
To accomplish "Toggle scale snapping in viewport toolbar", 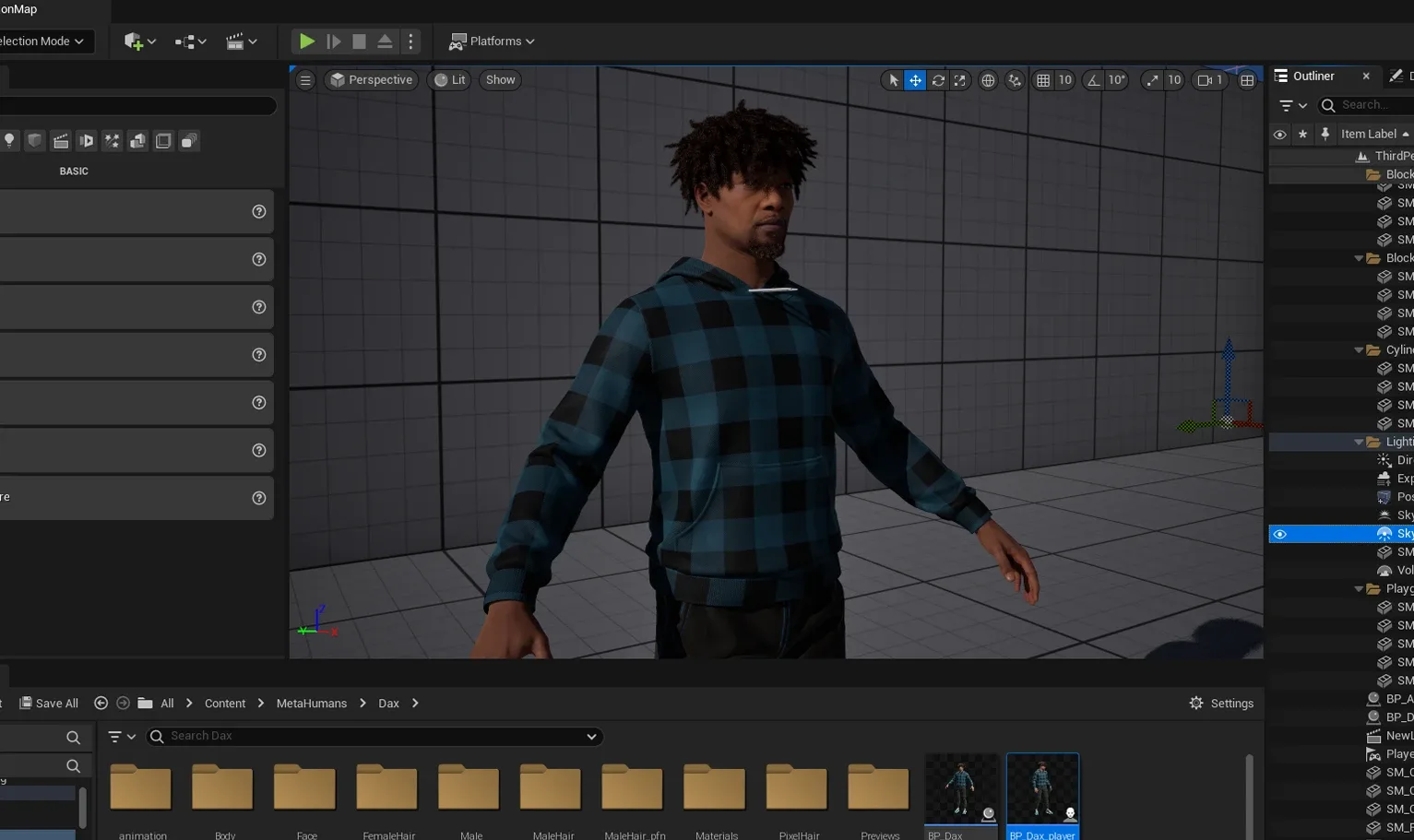I will tap(1152, 80).
